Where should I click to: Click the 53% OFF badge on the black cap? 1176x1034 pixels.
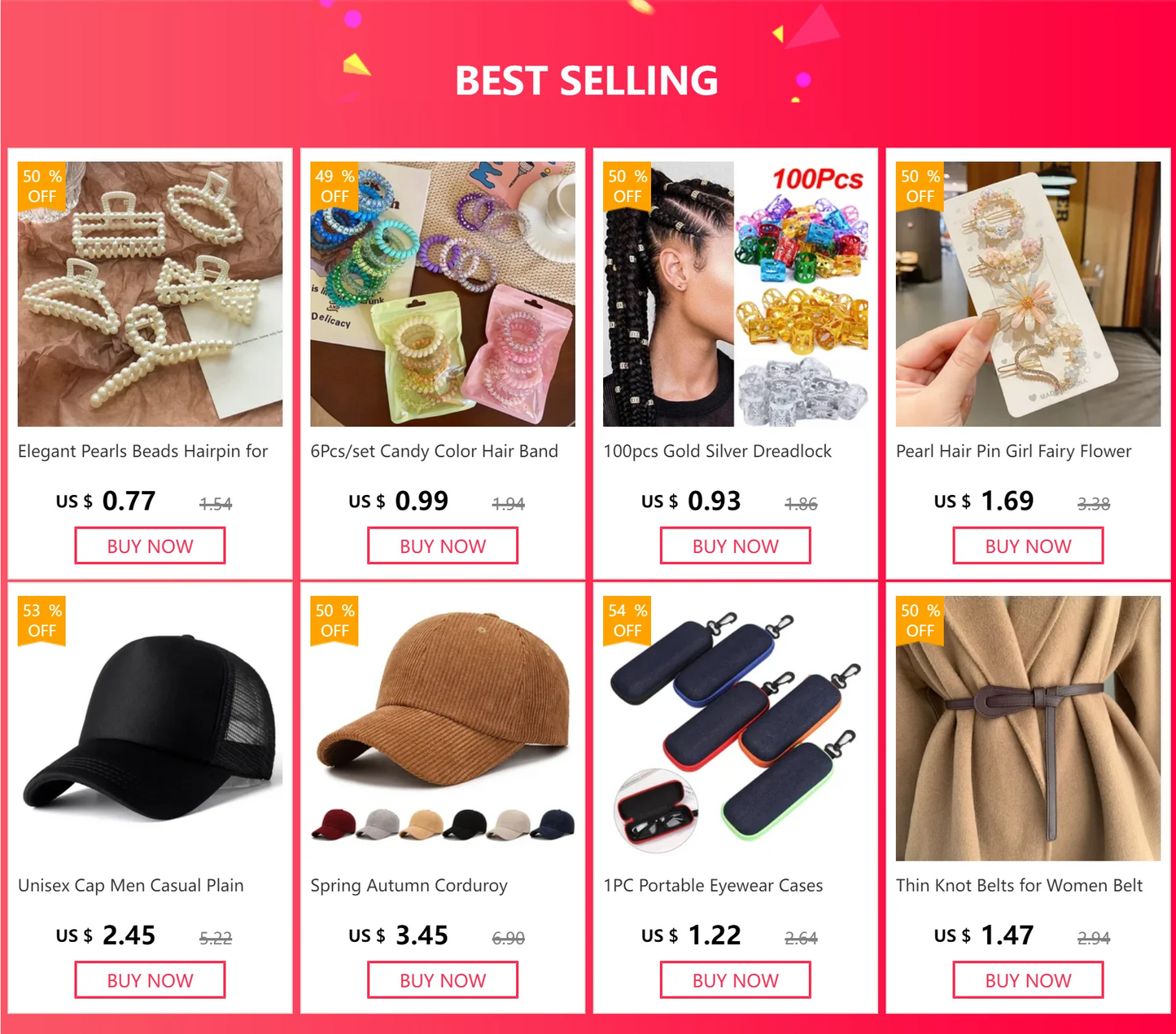[x=42, y=621]
